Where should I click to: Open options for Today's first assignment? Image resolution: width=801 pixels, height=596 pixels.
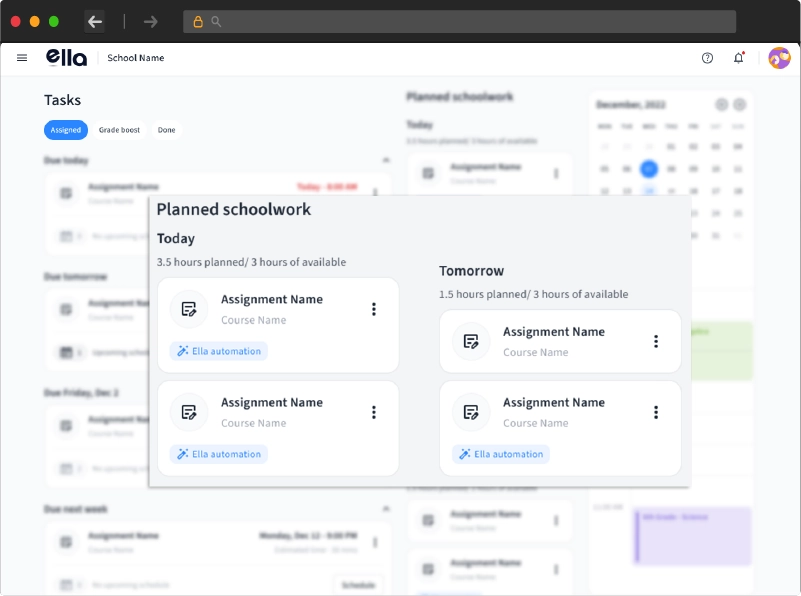[374, 309]
